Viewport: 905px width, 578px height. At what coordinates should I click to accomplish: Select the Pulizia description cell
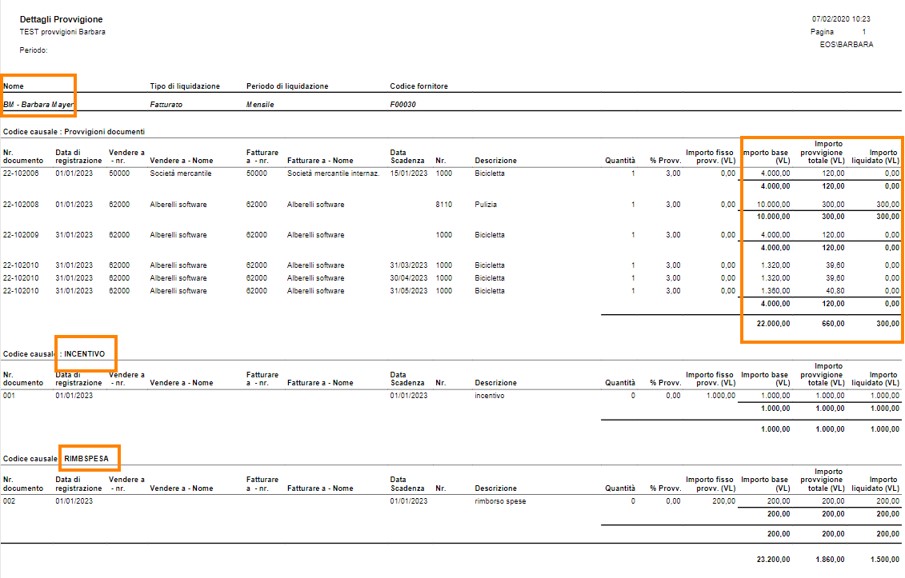[487, 204]
